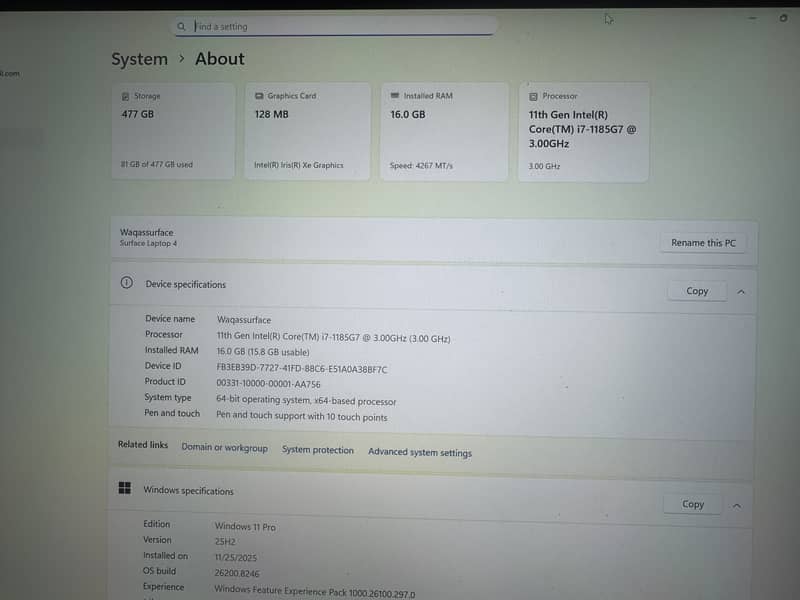Select the Product ID 00331-10000-00001-AA756
This screenshot has width=800, height=600.
click(x=268, y=384)
